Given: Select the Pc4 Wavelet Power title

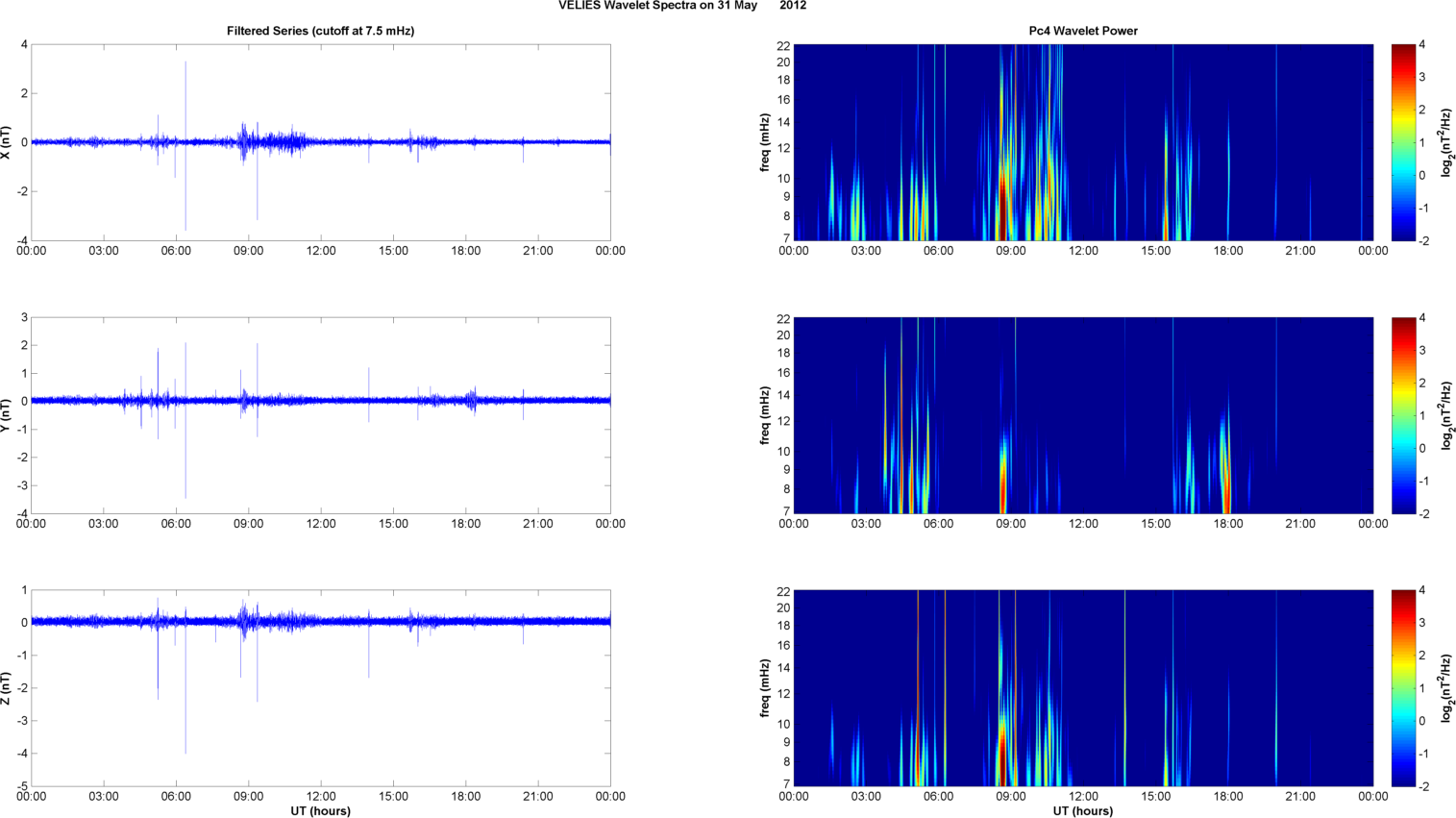Looking at the screenshot, I should (x=1082, y=31).
